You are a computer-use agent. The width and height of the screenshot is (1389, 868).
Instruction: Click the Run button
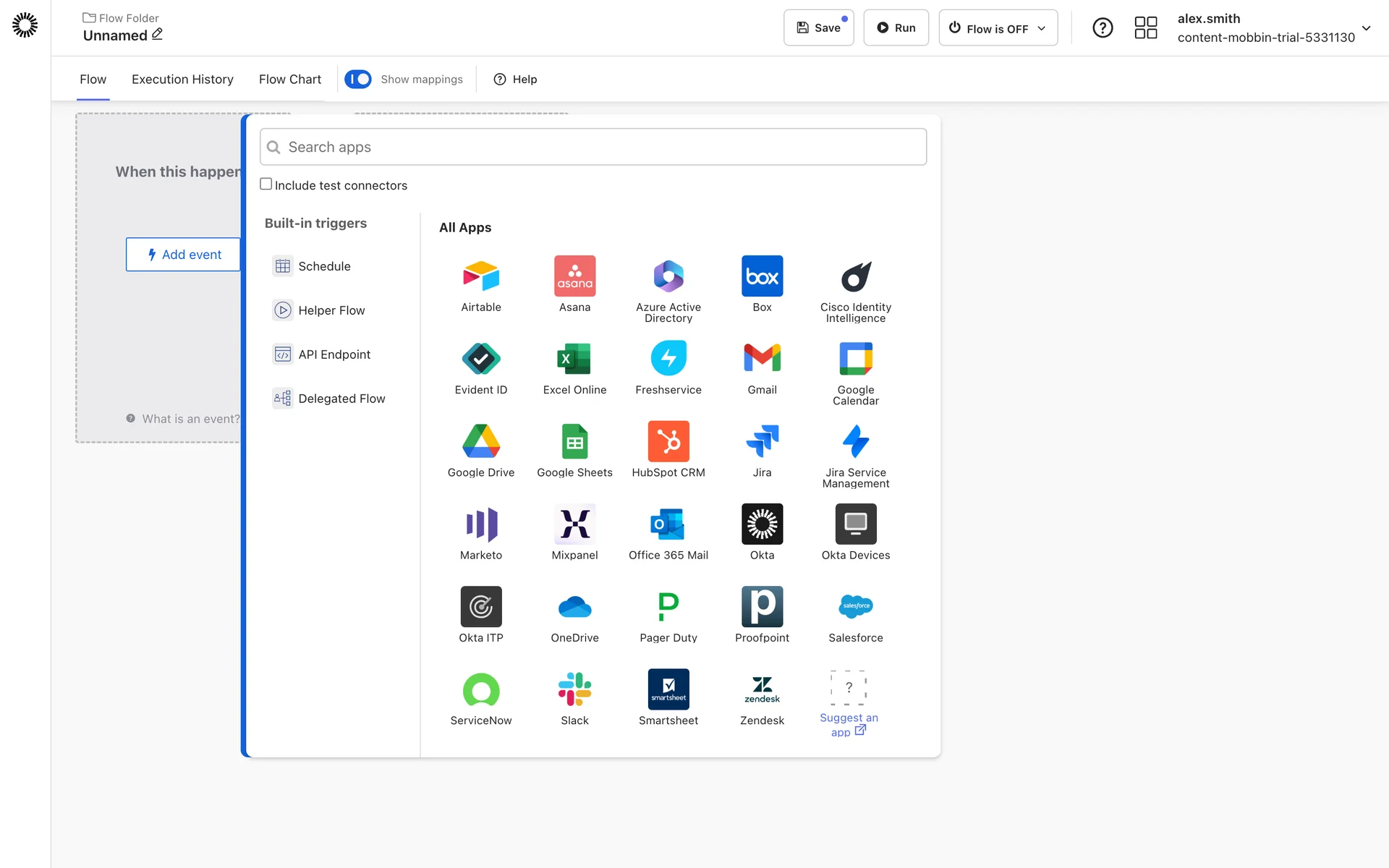tap(896, 28)
